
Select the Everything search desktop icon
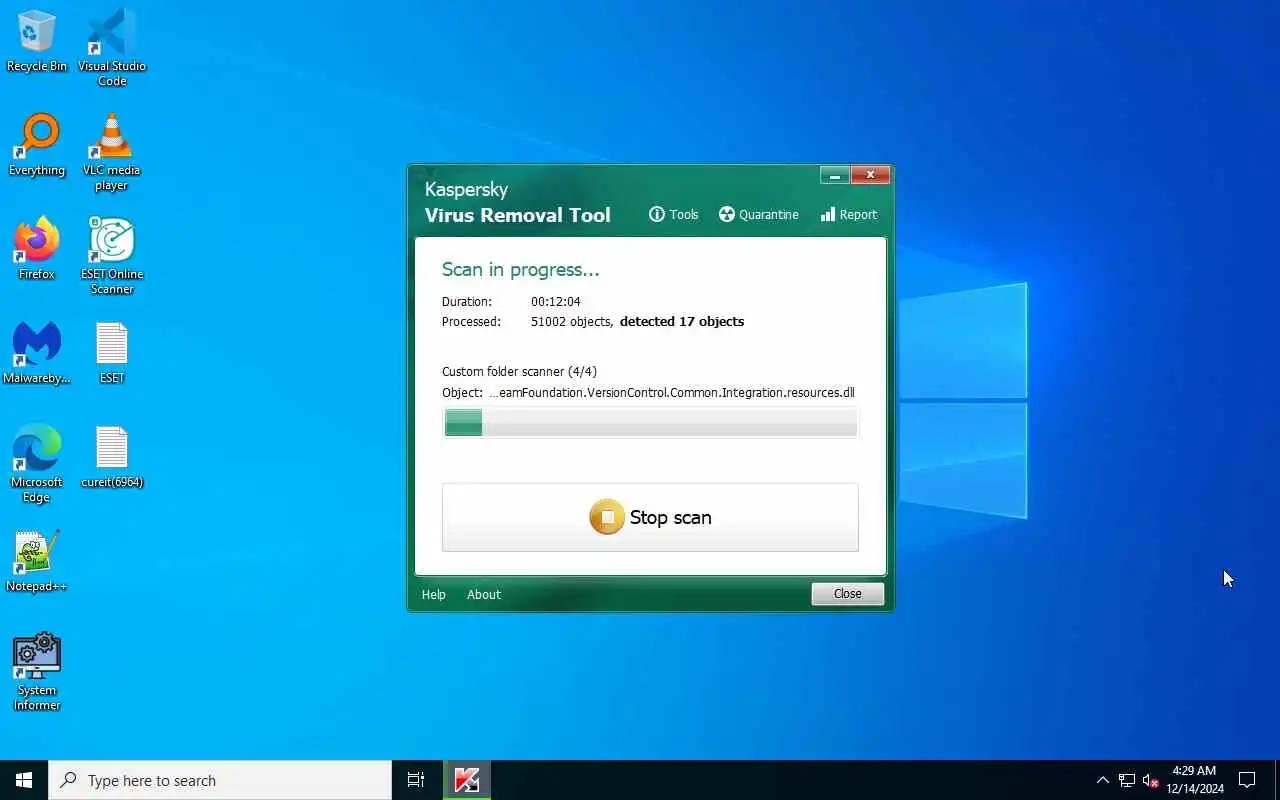pos(37,145)
